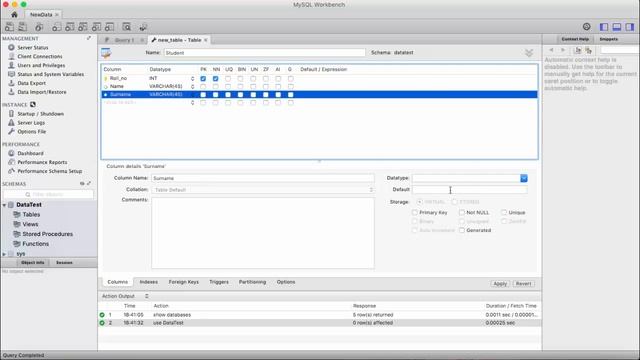
Task: Open Data Import/Restore
Action: pos(42,92)
